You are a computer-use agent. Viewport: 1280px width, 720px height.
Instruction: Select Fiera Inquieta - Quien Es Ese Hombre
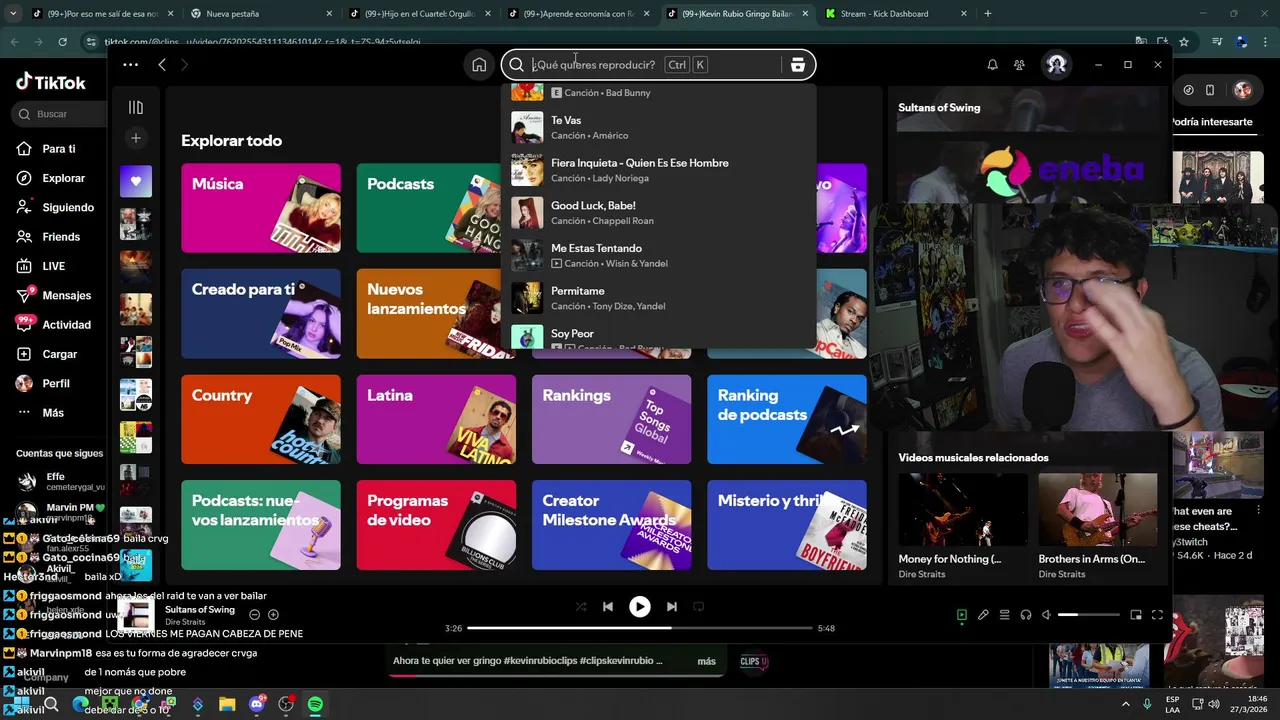pyautogui.click(x=659, y=170)
